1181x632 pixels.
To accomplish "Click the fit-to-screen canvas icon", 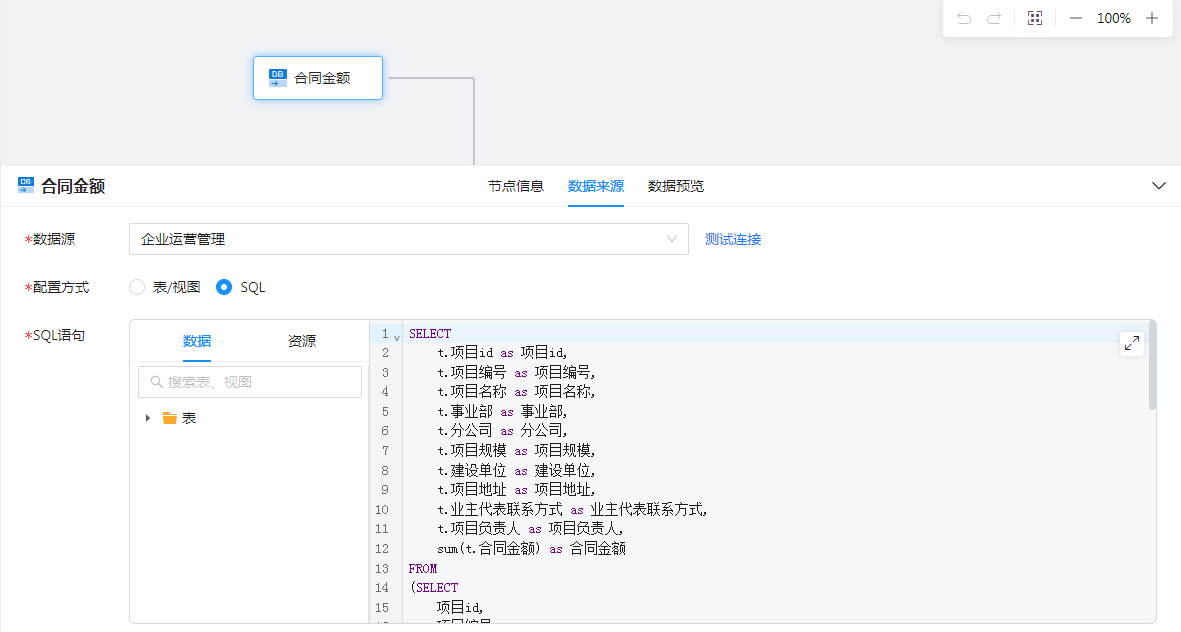I will 1035,18.
